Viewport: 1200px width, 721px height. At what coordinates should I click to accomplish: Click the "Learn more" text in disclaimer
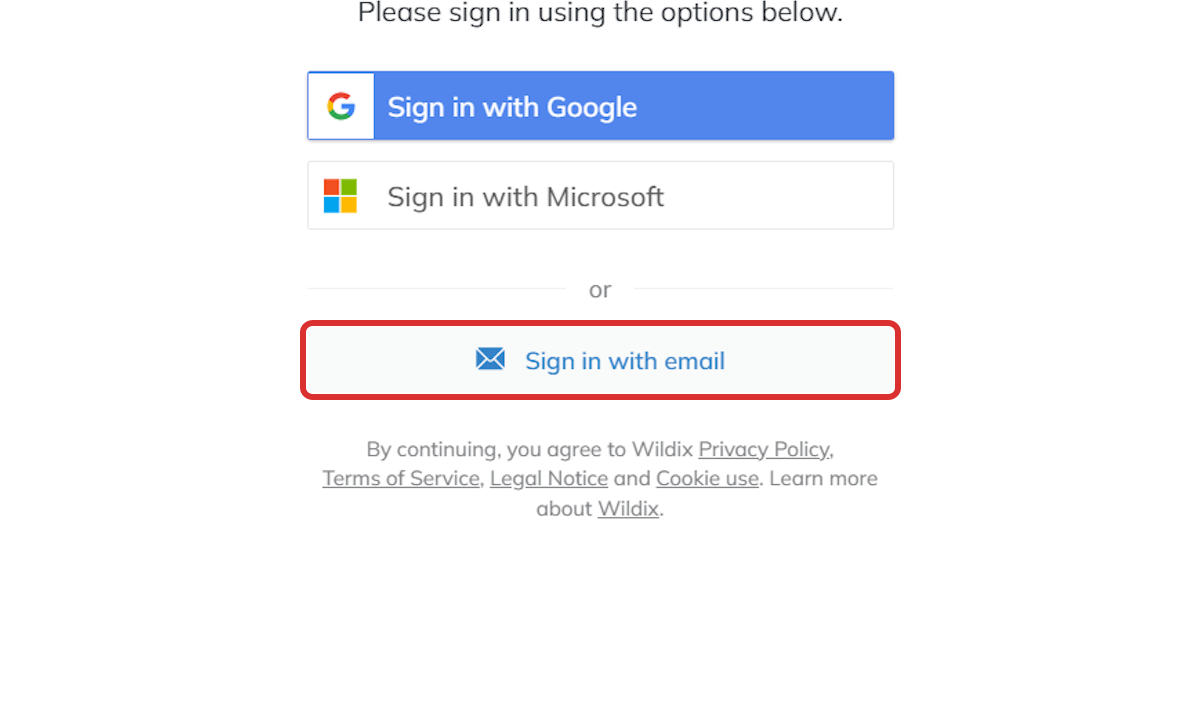point(823,478)
